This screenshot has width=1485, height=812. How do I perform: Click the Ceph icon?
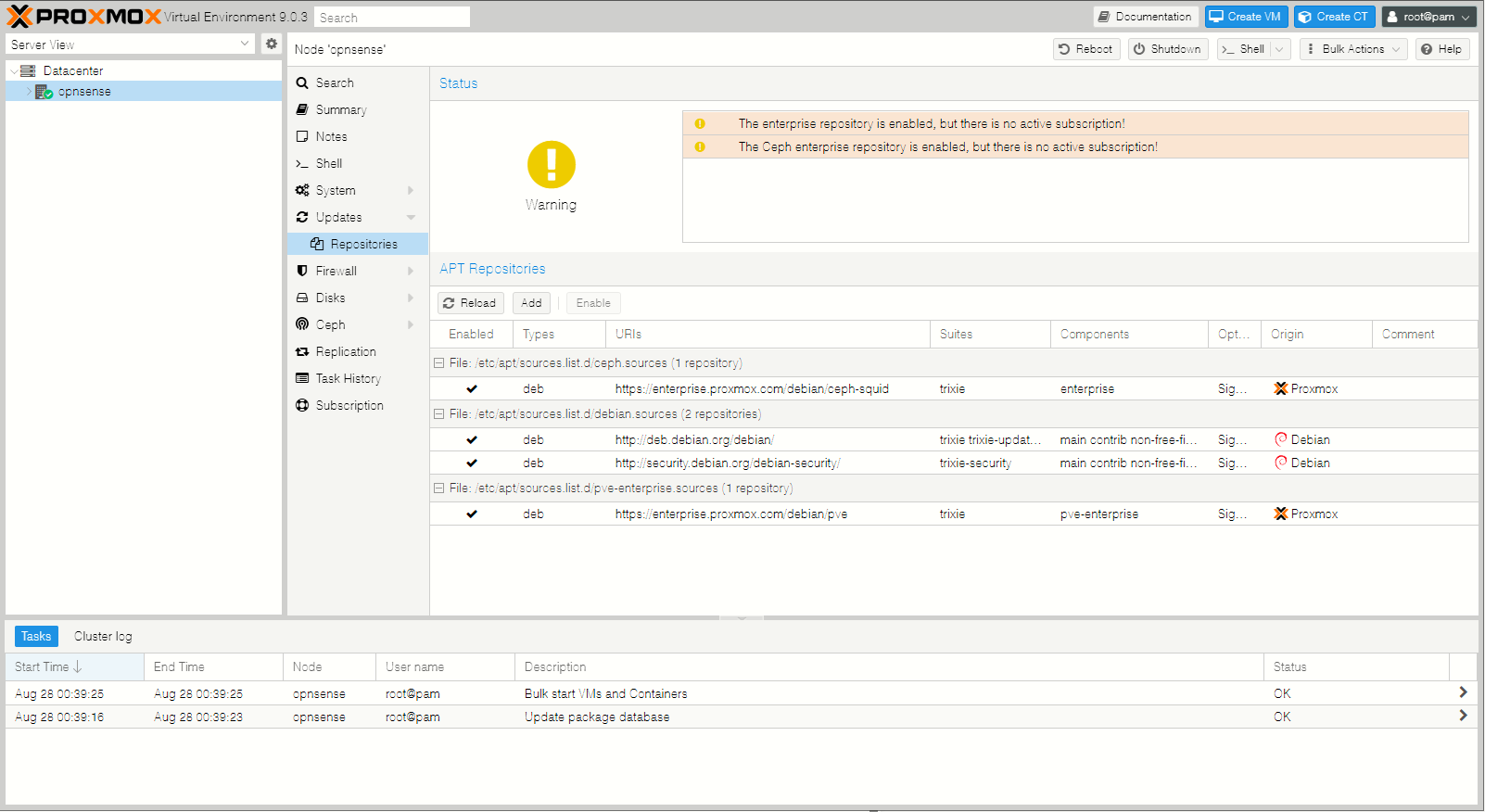coord(302,324)
